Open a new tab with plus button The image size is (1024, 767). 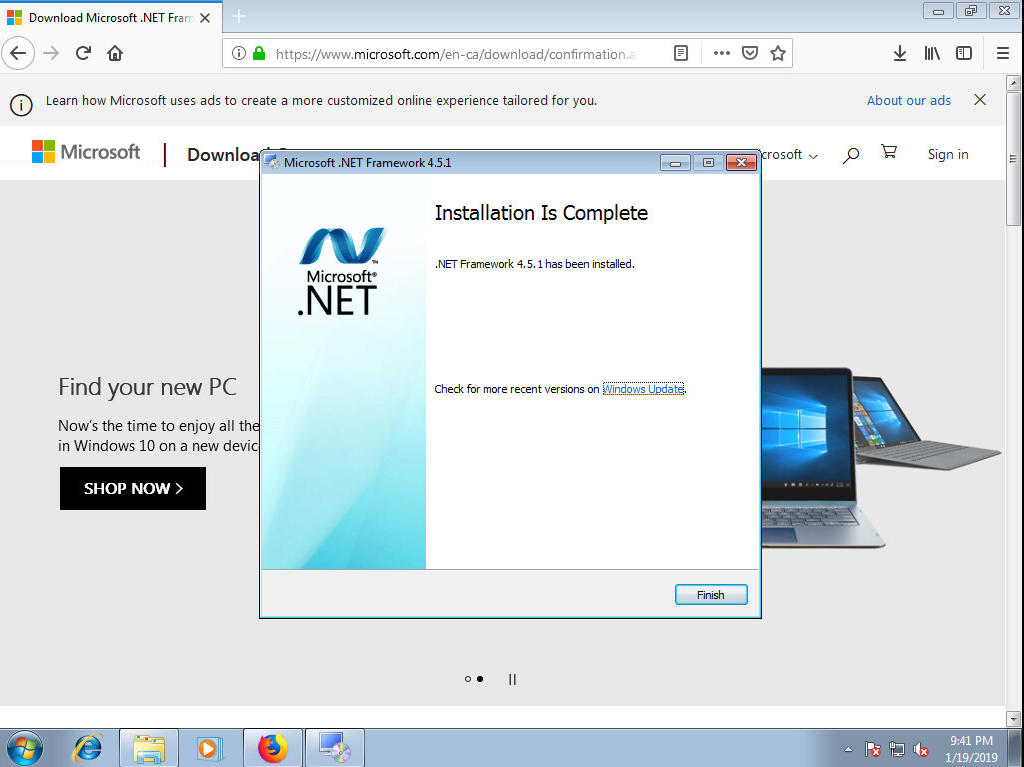[x=239, y=16]
